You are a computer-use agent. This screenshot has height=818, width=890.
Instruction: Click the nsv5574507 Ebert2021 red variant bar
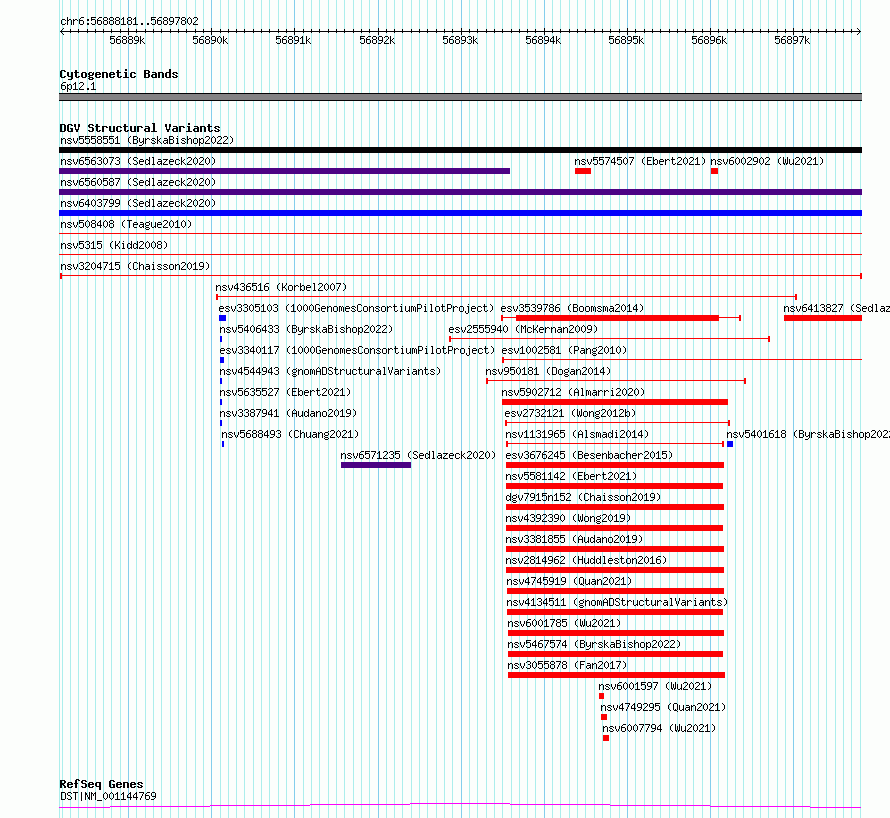[582, 171]
